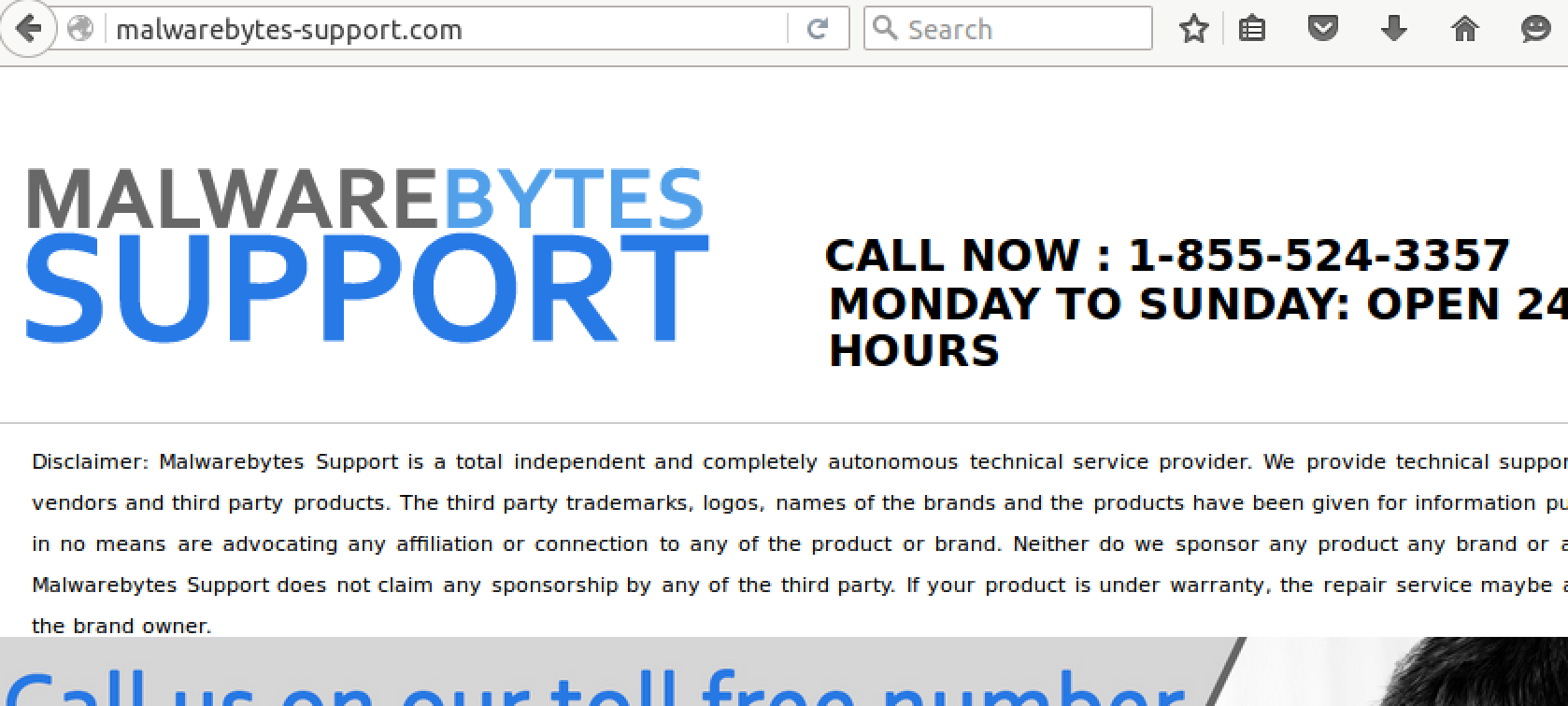Reload the page with the refresh icon
Viewport: 1568px width, 706px height.
(817, 29)
